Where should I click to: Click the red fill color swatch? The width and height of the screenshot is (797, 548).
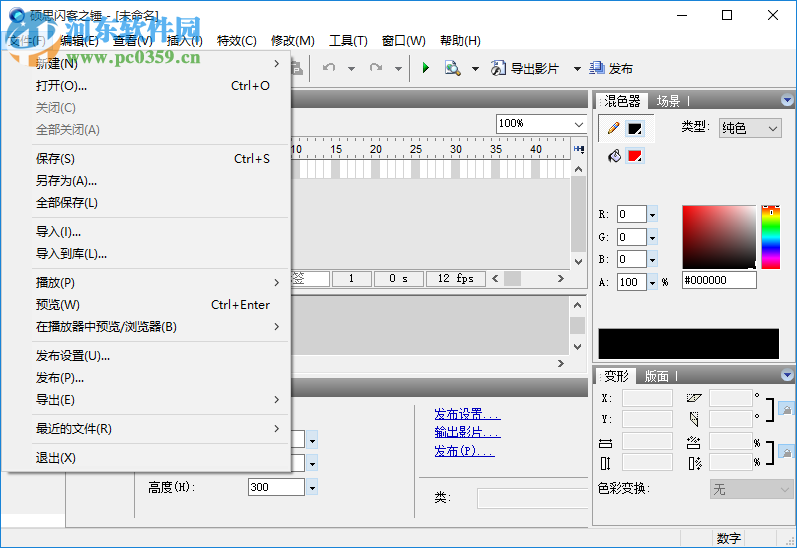click(x=635, y=156)
